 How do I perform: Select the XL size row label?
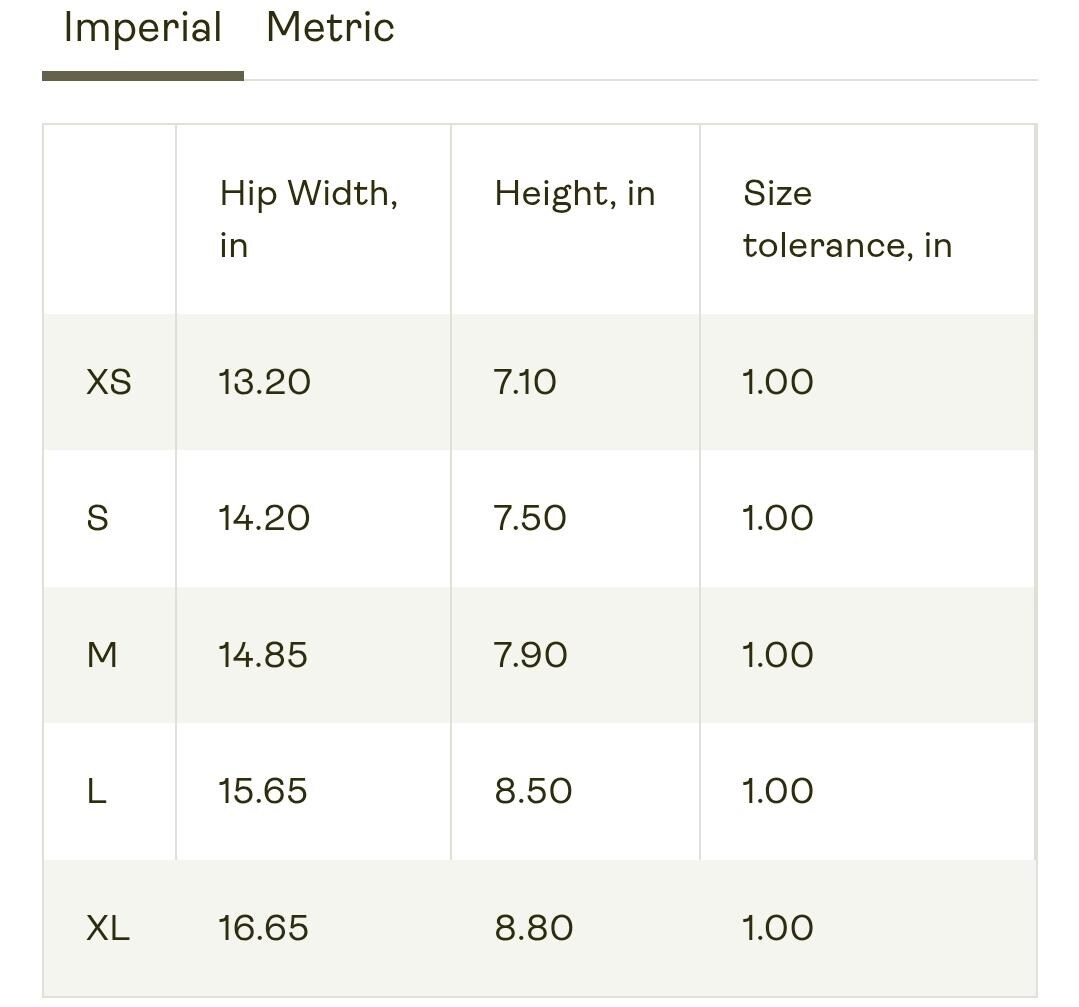pyautogui.click(x=108, y=928)
